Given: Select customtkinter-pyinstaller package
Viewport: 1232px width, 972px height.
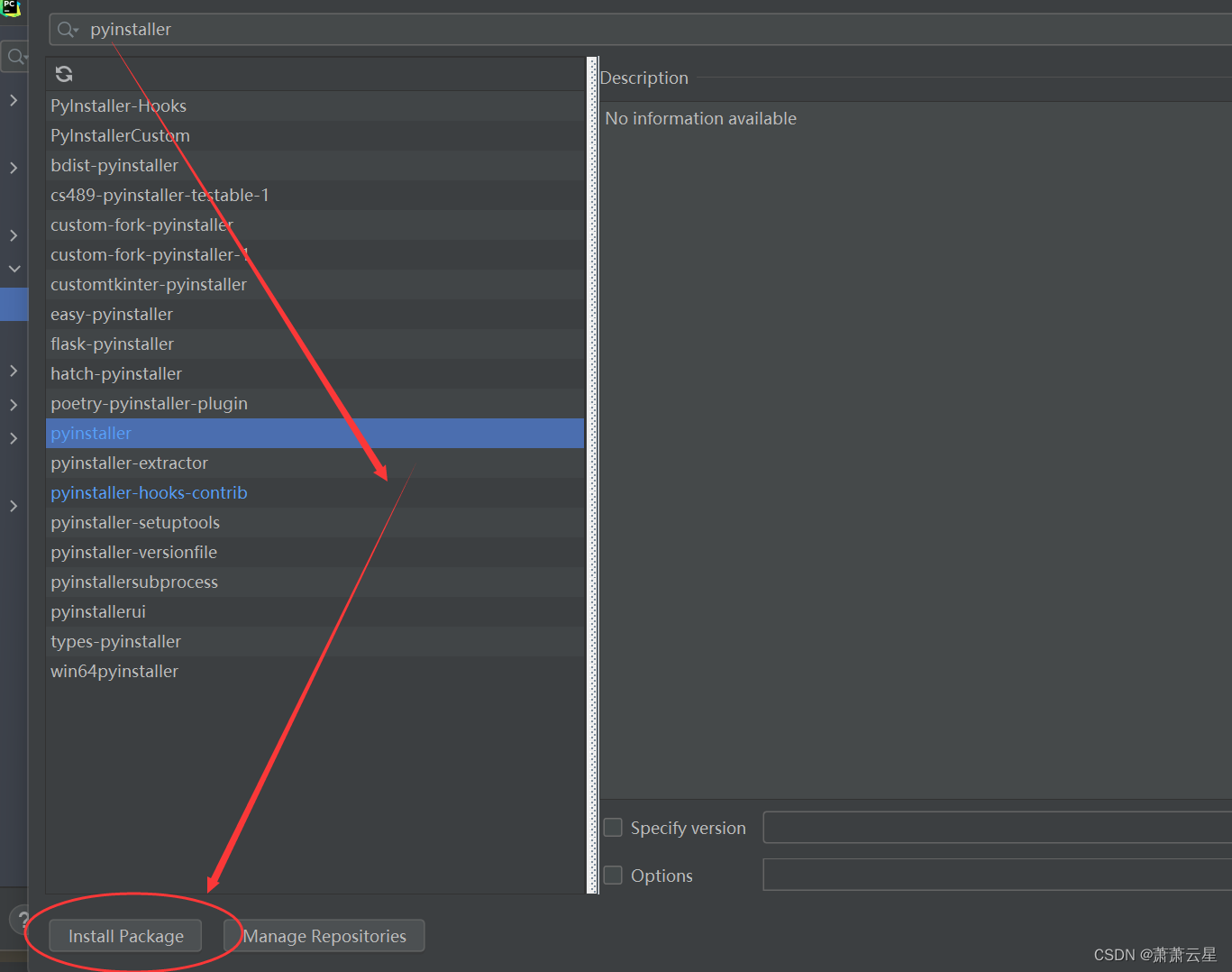Looking at the screenshot, I should 315,284.
